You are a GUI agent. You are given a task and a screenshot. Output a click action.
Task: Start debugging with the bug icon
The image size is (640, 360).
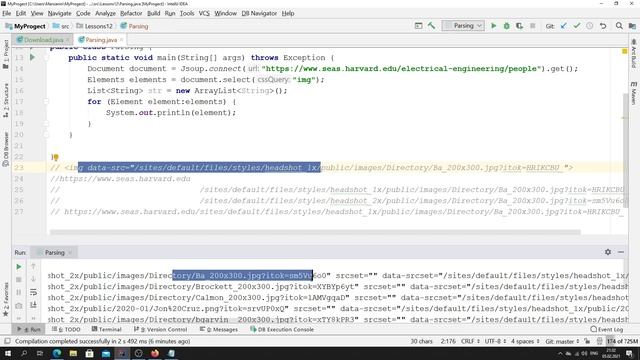pyautogui.click(x=507, y=26)
